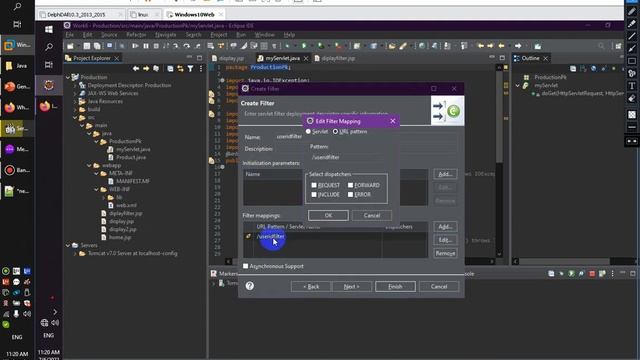The height and width of the screenshot is (360, 640).
Task: Select the /usendfilter mapping row
Action: click(335, 236)
